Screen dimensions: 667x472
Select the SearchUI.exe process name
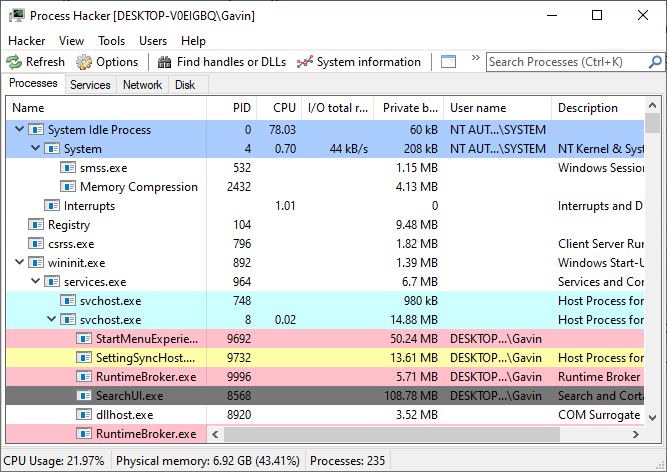(130, 396)
